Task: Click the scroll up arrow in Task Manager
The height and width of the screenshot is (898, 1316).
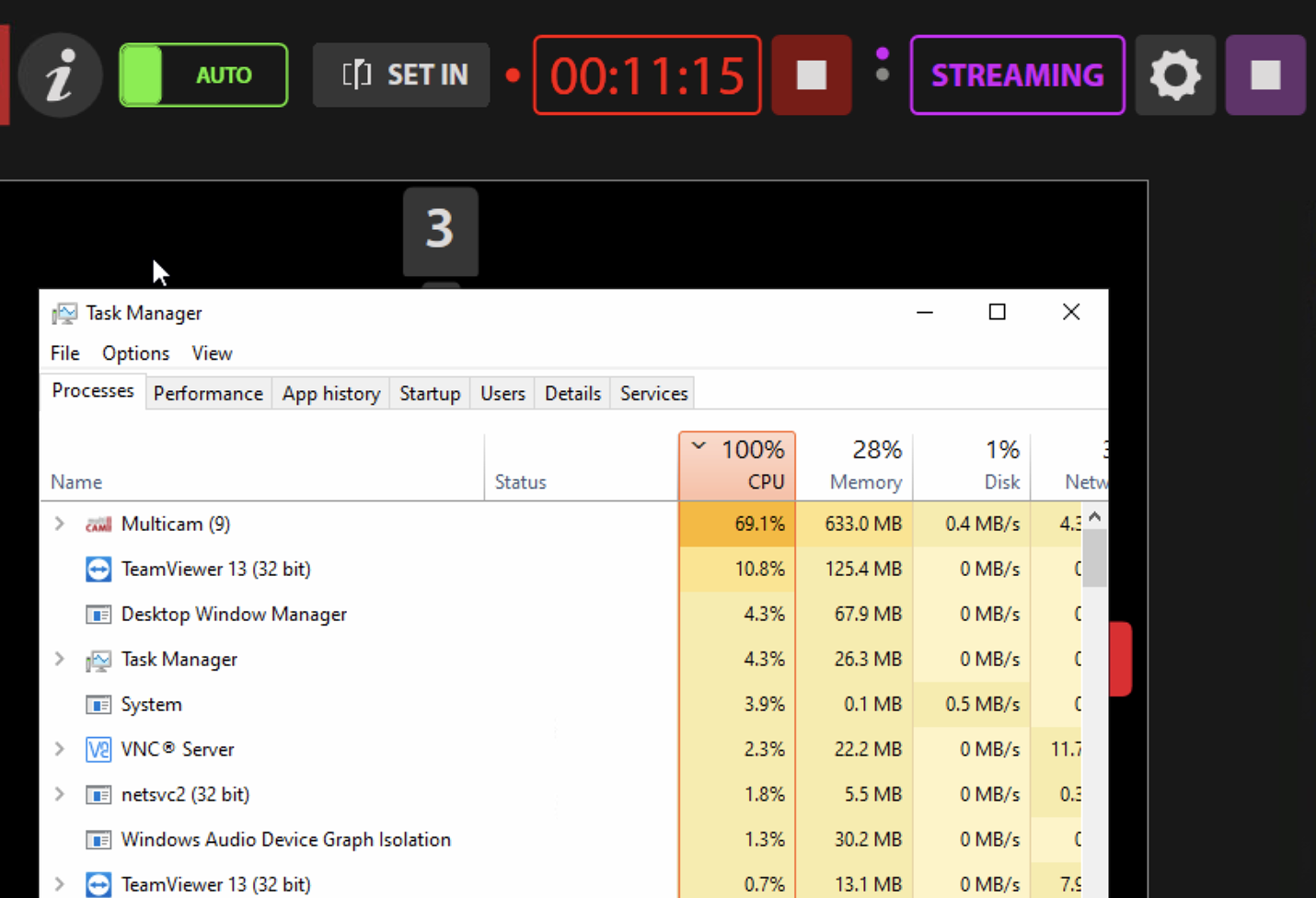Action: coord(1094,516)
